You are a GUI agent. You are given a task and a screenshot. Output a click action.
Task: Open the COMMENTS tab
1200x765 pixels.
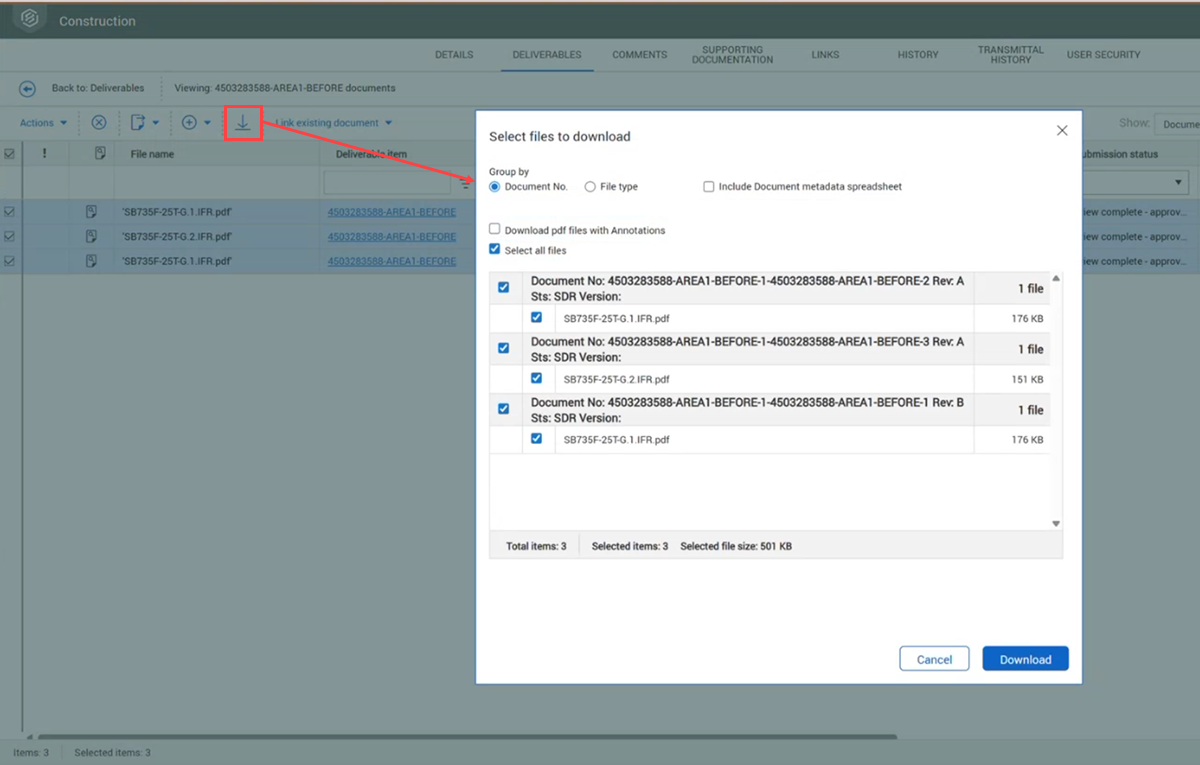coord(640,55)
